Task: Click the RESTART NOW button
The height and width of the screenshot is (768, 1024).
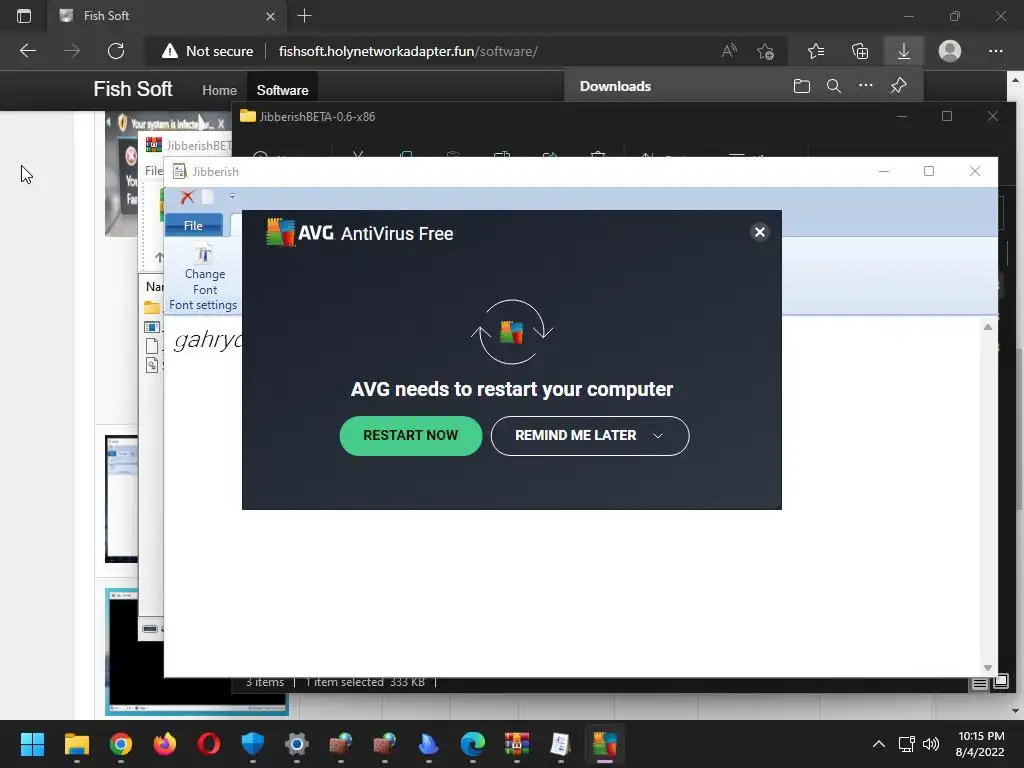Action: (x=411, y=436)
